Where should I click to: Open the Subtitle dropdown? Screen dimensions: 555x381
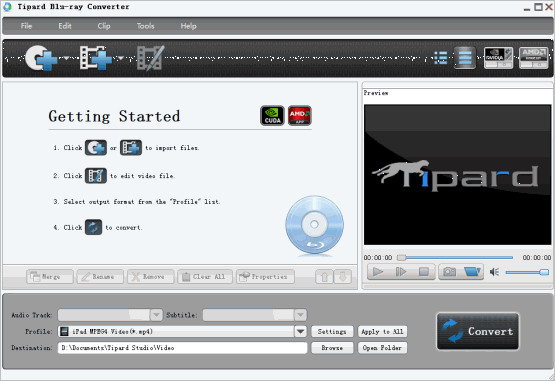(x=254, y=315)
